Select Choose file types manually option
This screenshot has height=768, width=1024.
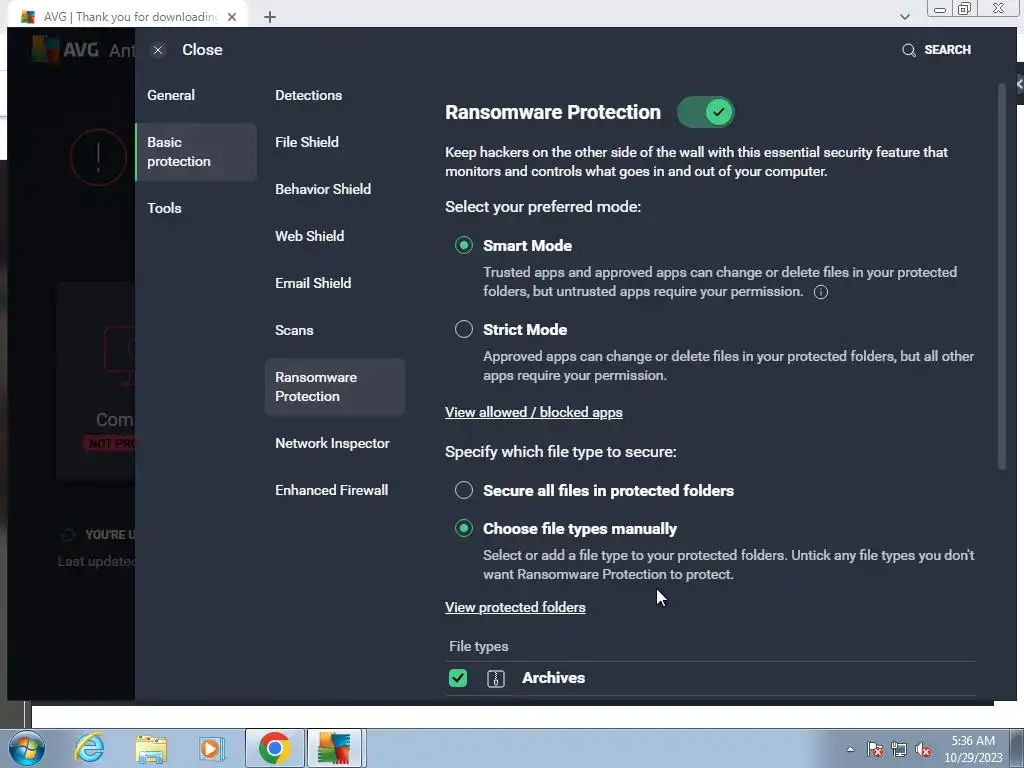pyautogui.click(x=464, y=528)
